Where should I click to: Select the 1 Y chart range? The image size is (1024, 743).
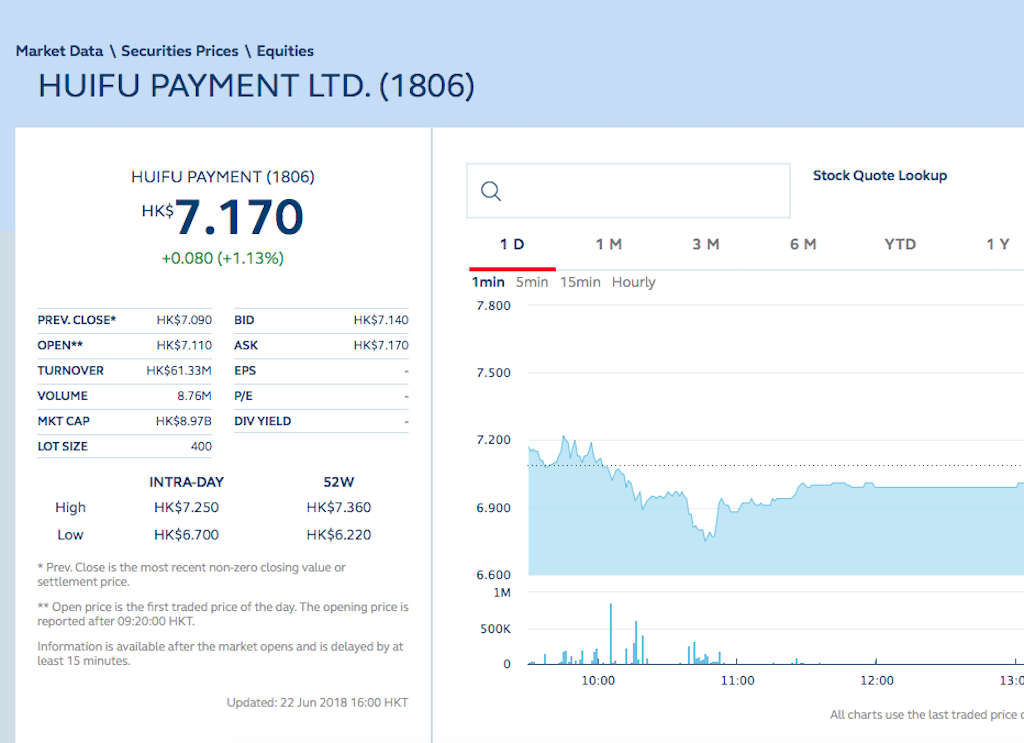(997, 245)
